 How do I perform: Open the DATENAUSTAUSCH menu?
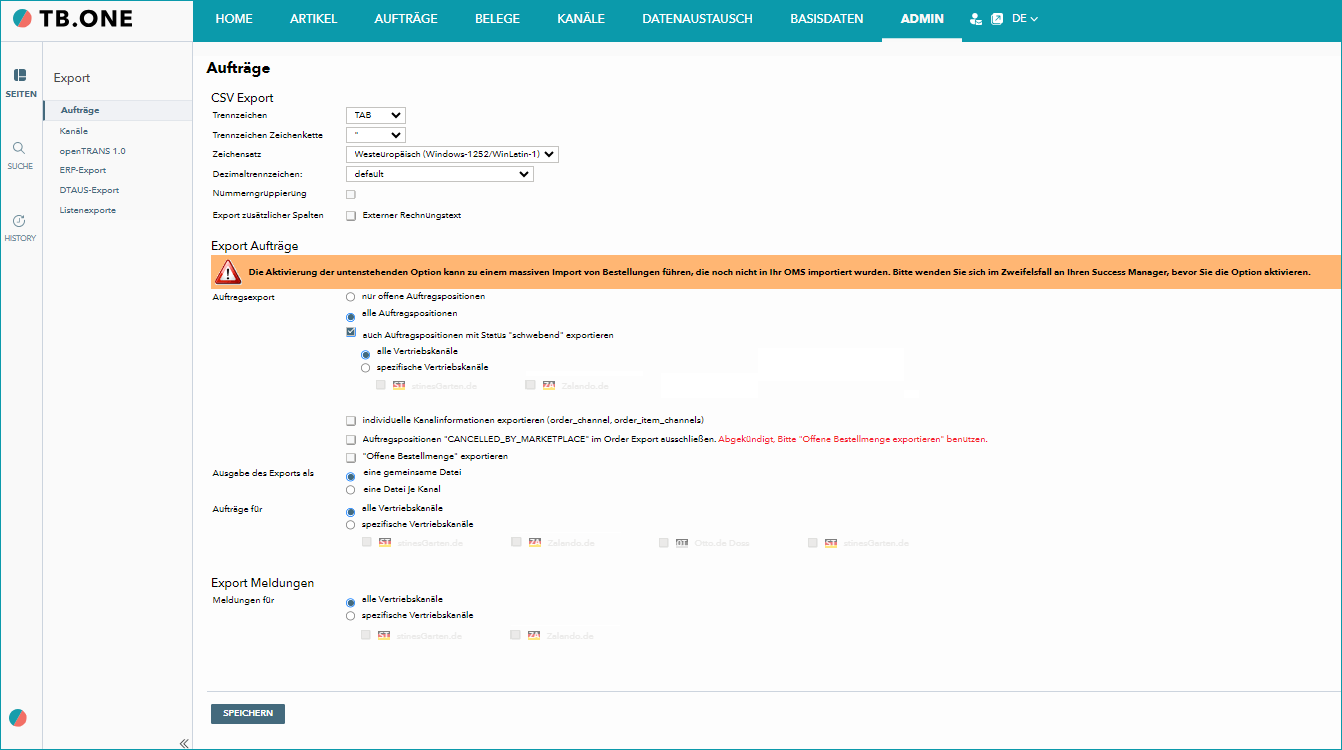697,19
